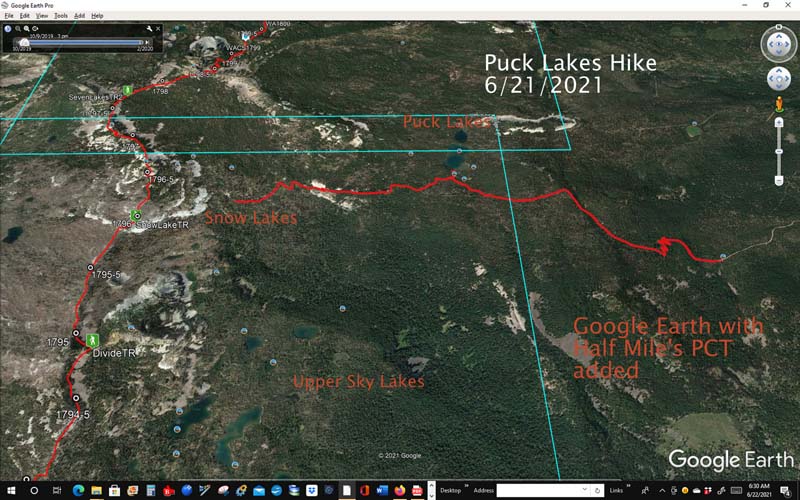The image size is (800, 500).
Task: Open time slider wrench options
Action: 148,29
